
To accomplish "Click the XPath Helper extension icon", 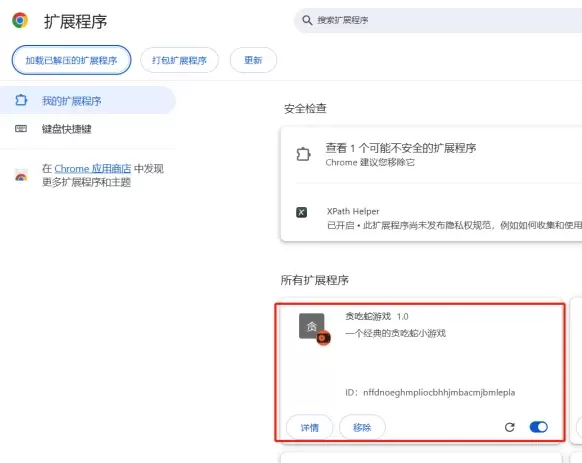I will (301, 212).
